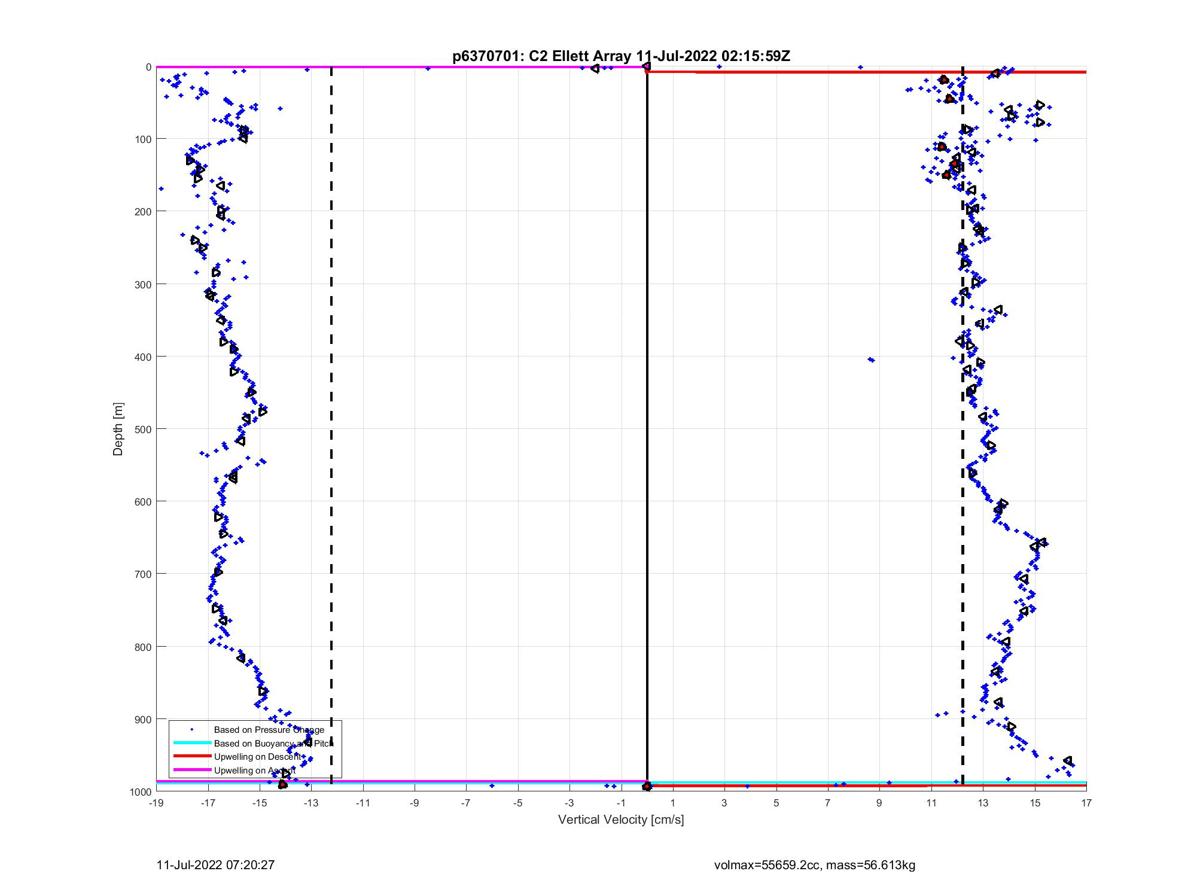Image resolution: width=1200 pixels, height=889 pixels.
Task: Click depth axis tick label '1000'
Action: (141, 792)
